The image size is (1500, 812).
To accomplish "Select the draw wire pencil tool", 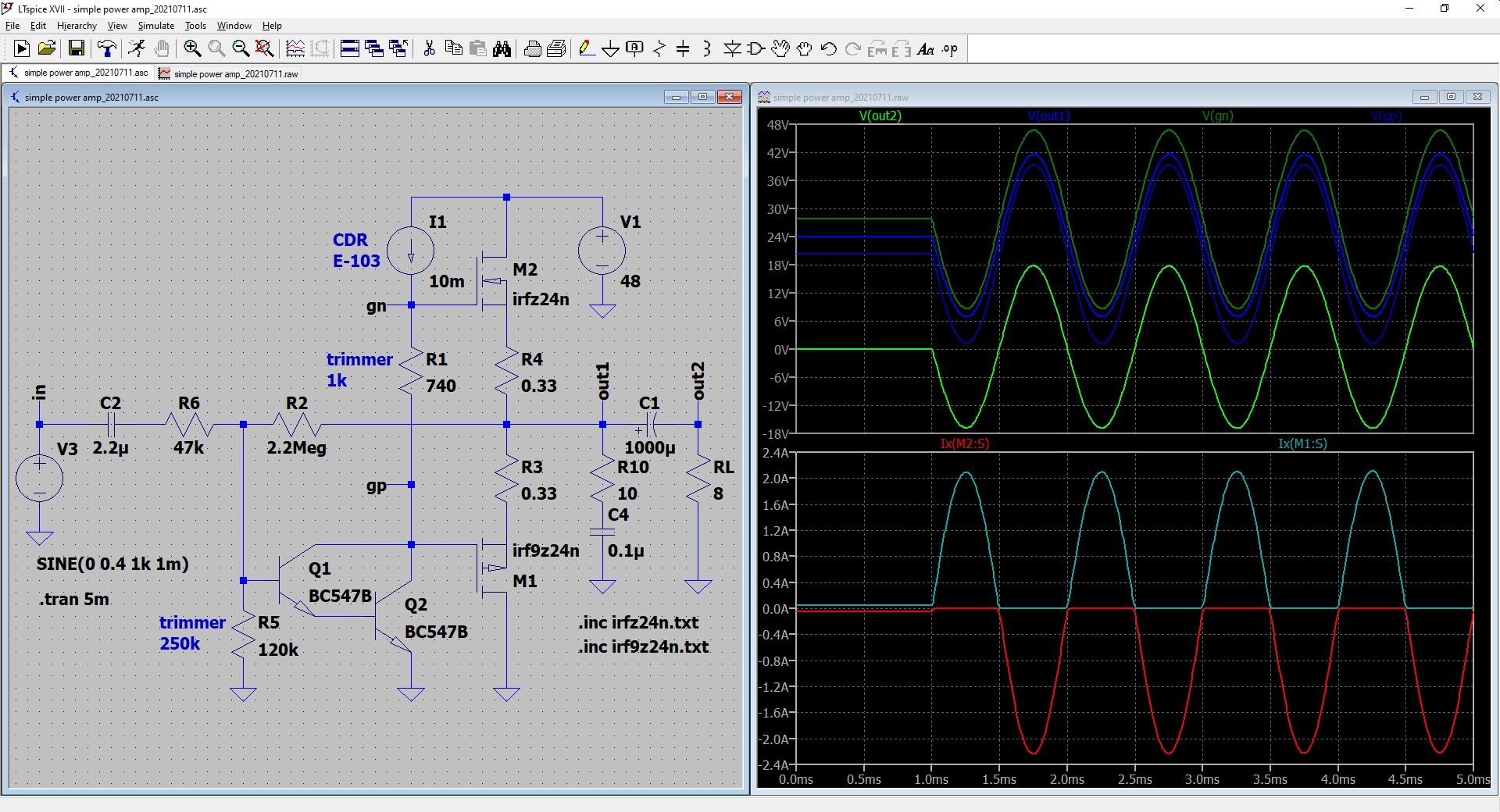I will click(587, 49).
